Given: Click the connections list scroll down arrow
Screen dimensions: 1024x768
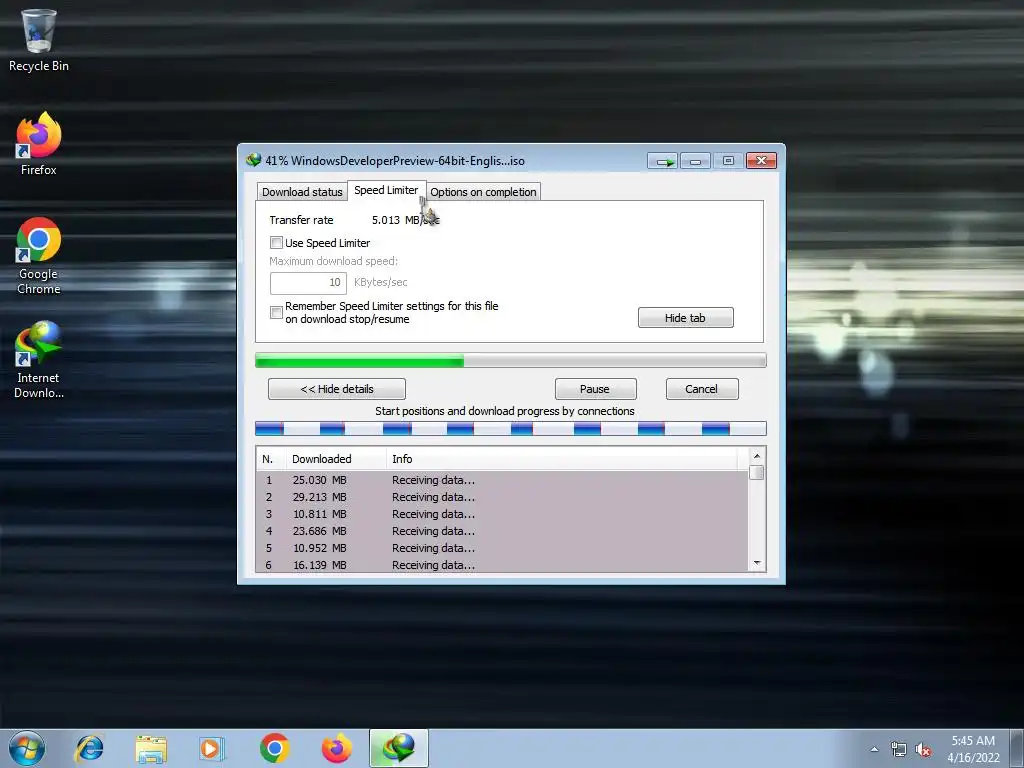Looking at the screenshot, I should [757, 563].
